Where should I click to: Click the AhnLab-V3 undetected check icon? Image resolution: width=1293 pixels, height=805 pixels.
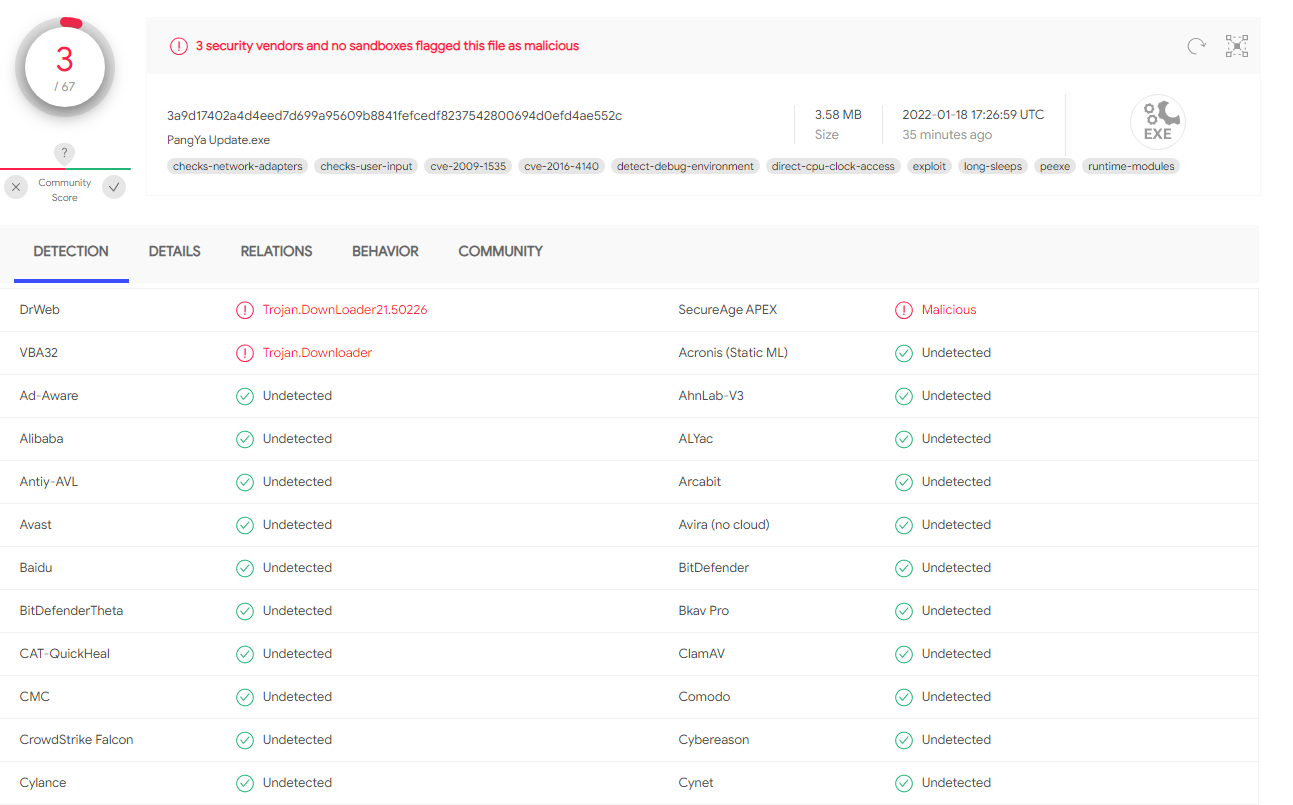click(x=904, y=396)
